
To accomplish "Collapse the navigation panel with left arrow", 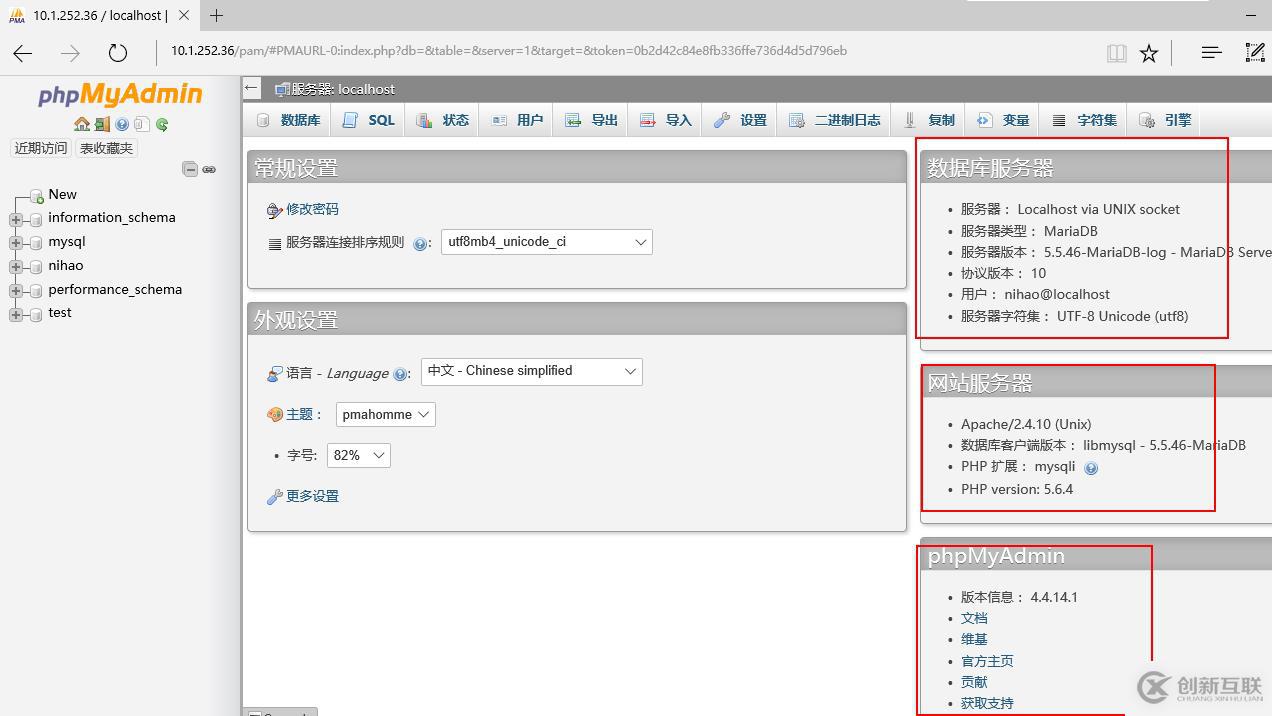I will click(251, 87).
